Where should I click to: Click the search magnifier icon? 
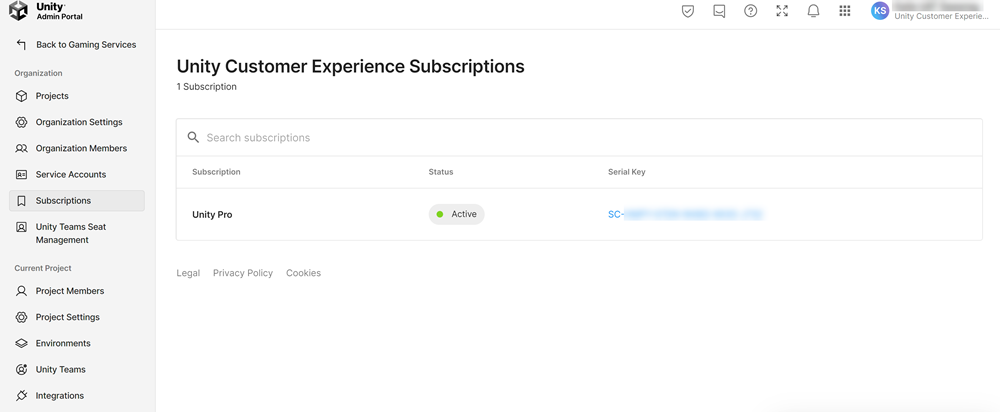click(x=193, y=138)
